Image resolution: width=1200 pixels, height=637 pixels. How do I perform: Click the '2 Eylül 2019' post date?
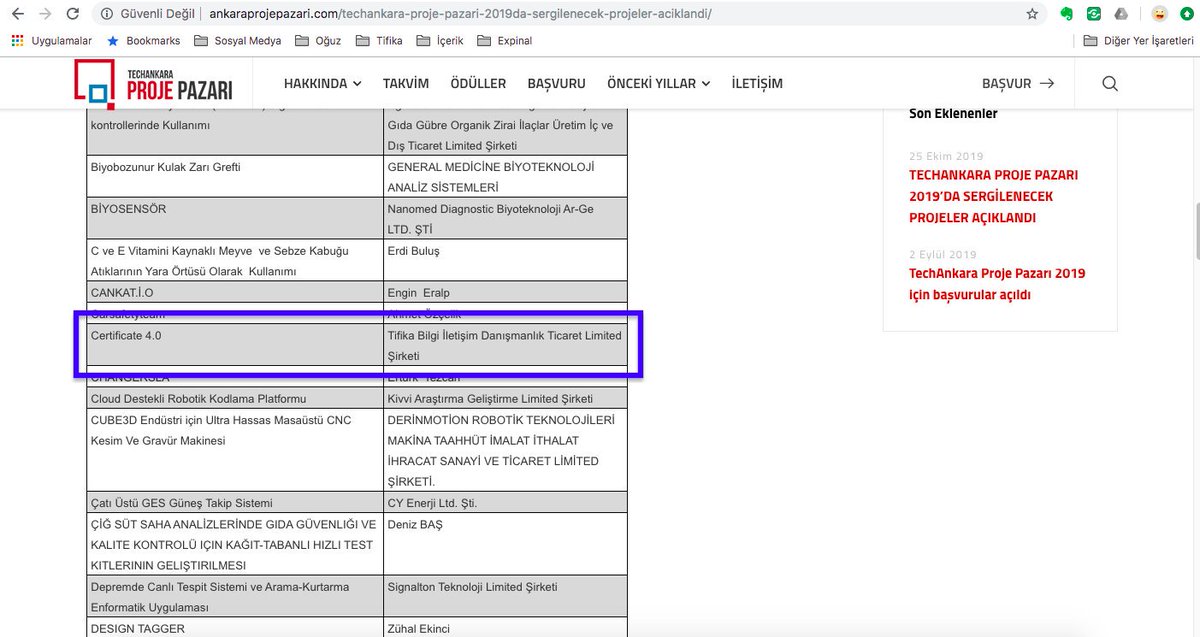(x=943, y=254)
